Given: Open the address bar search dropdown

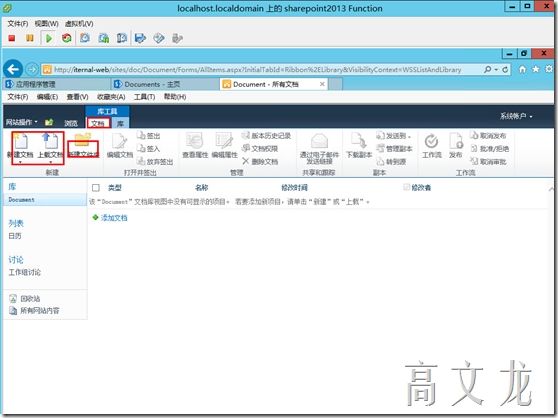Looking at the screenshot, I should [496, 70].
